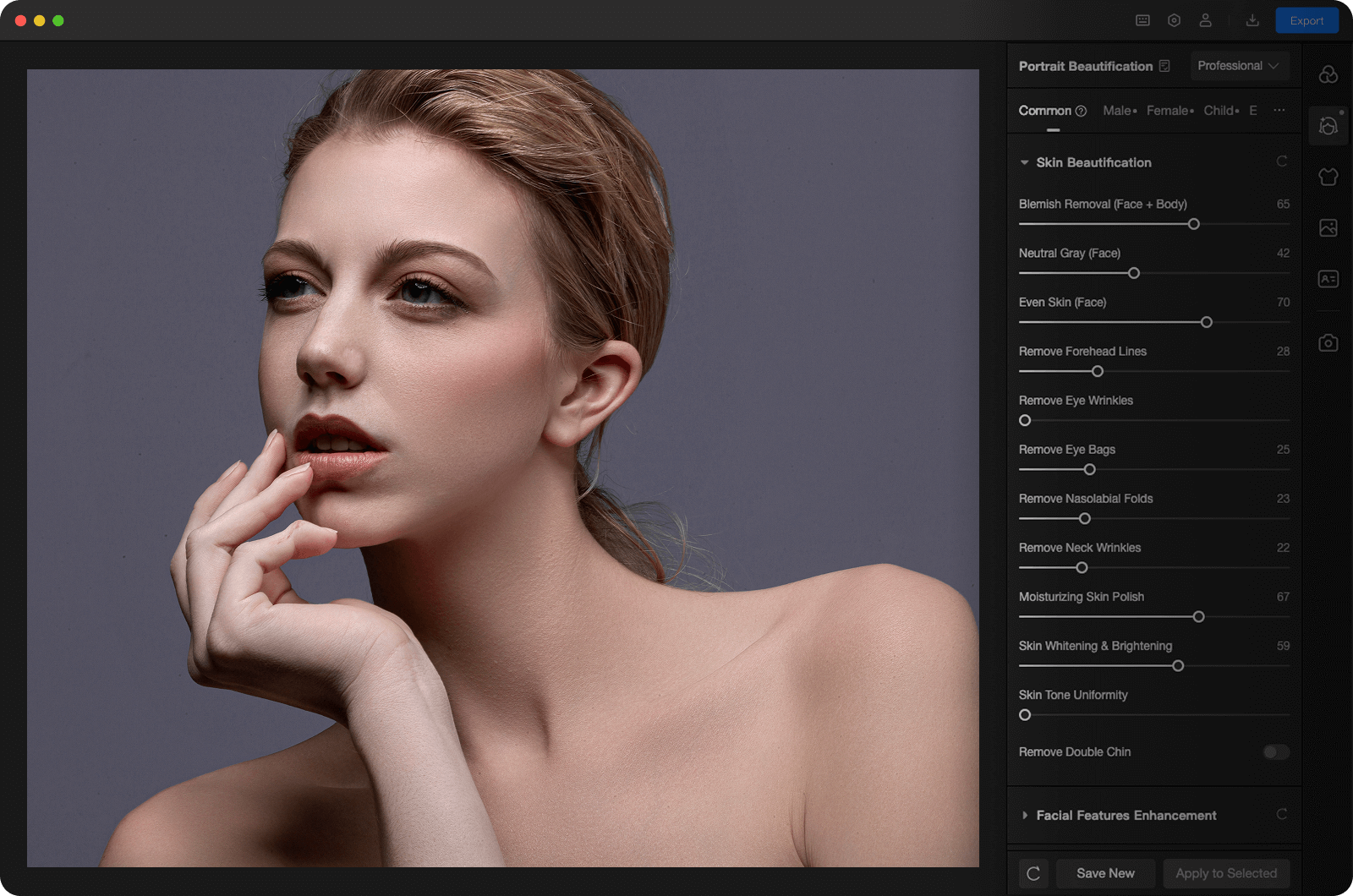Open the color adjustment (three circles) panel

tap(1328, 74)
